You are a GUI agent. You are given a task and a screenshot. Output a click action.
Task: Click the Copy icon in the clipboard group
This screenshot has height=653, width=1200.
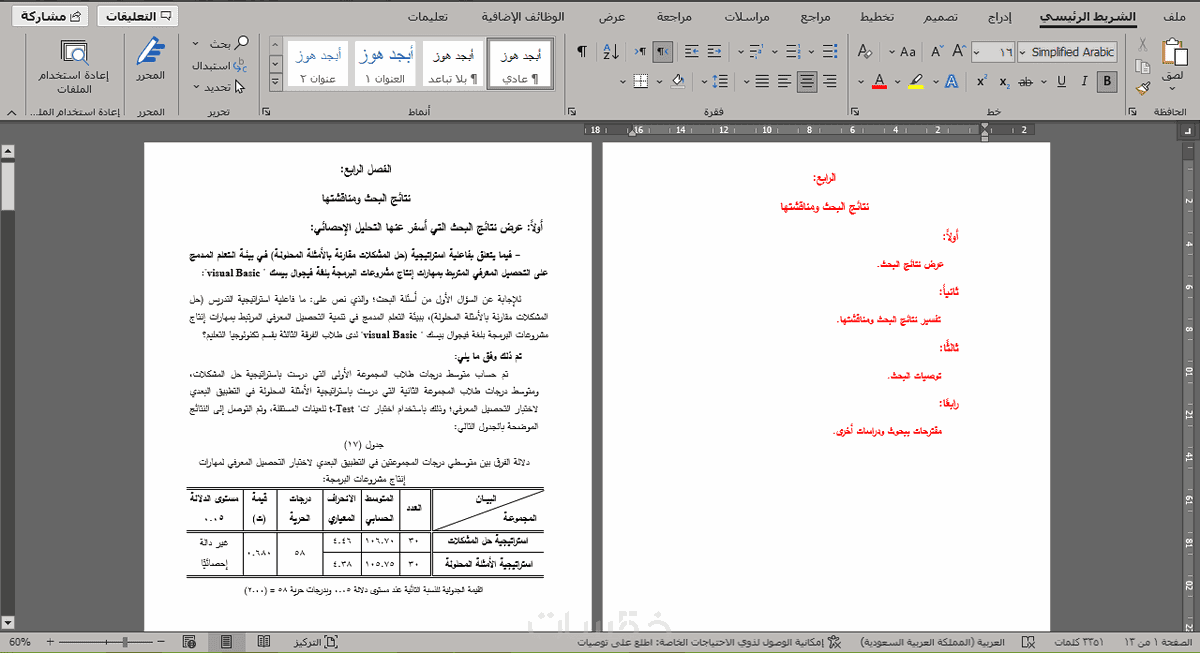pos(1142,67)
